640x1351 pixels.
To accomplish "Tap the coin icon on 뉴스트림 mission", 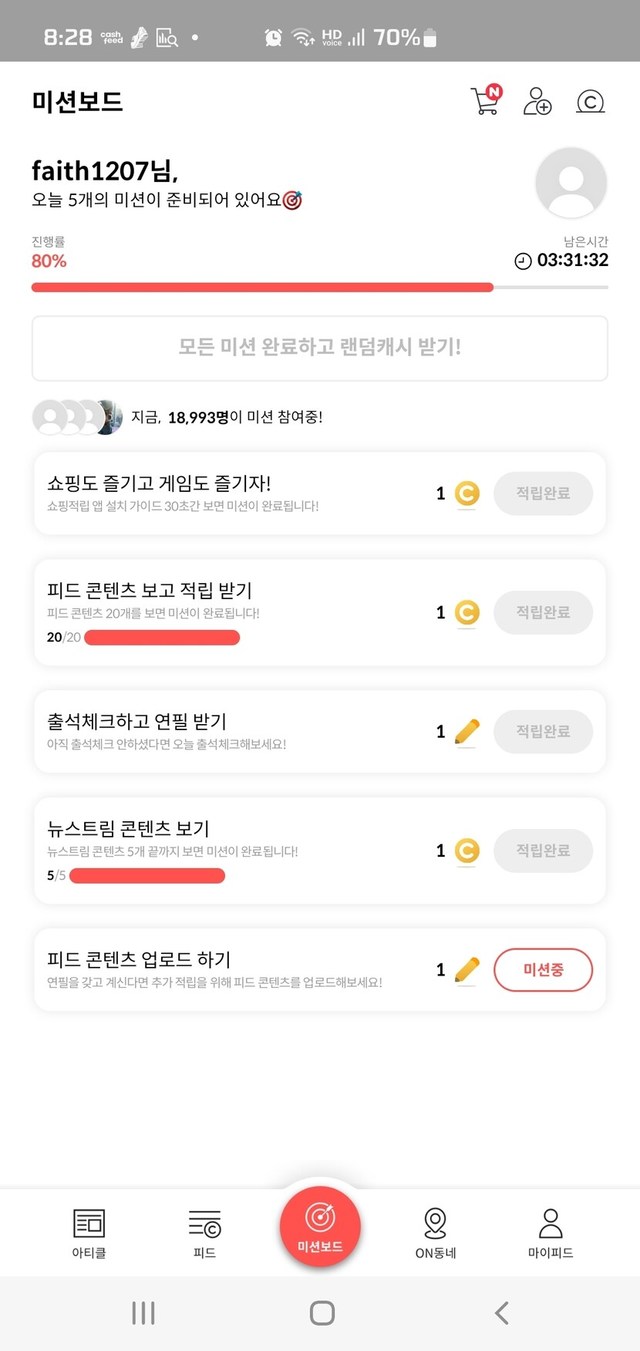I will point(467,851).
